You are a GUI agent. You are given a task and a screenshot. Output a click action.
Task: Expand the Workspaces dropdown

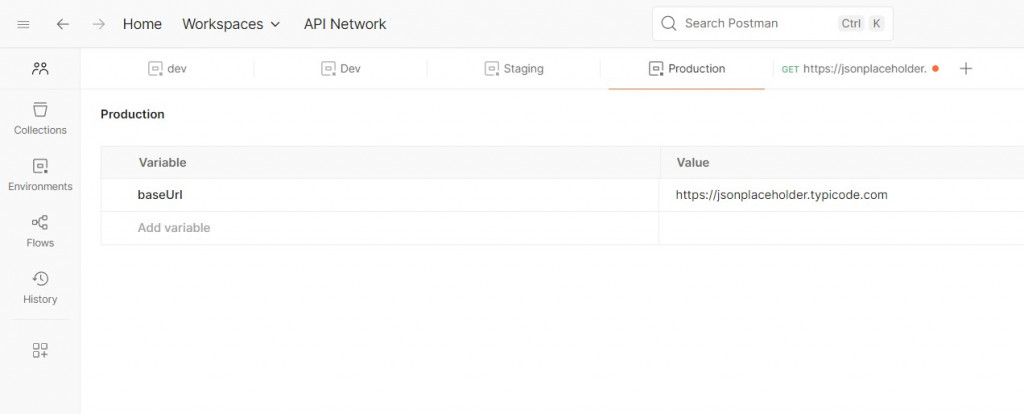pyautogui.click(x=231, y=24)
